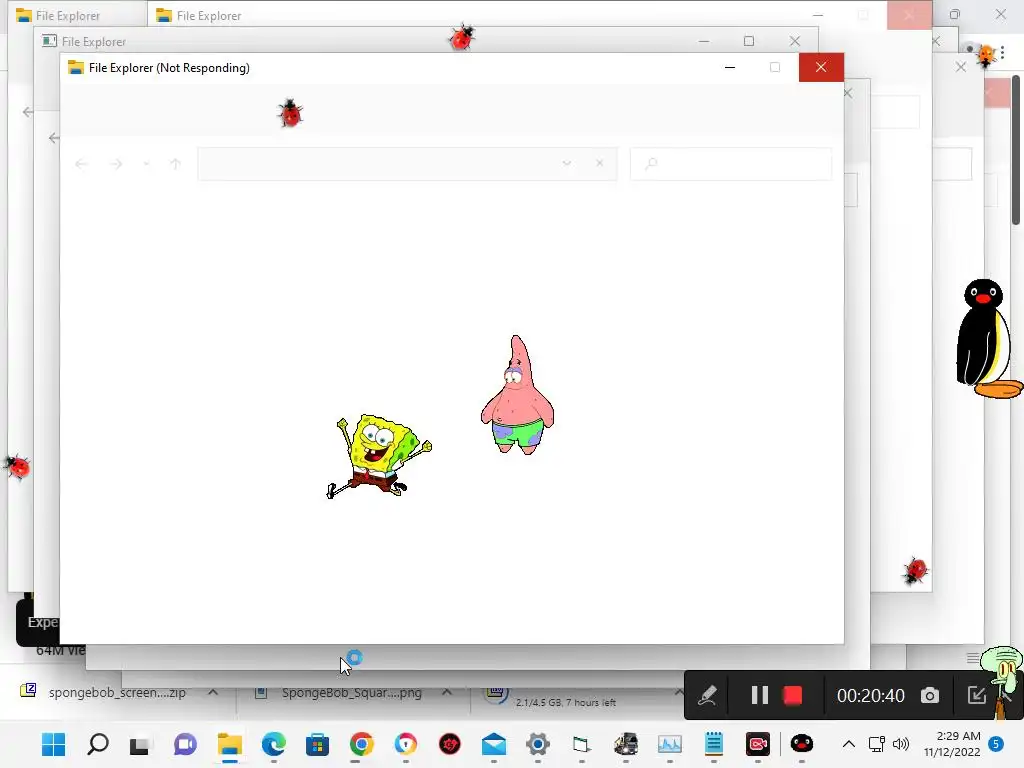The height and width of the screenshot is (768, 1024).
Task: Open volume control in the system tray
Action: [901, 744]
